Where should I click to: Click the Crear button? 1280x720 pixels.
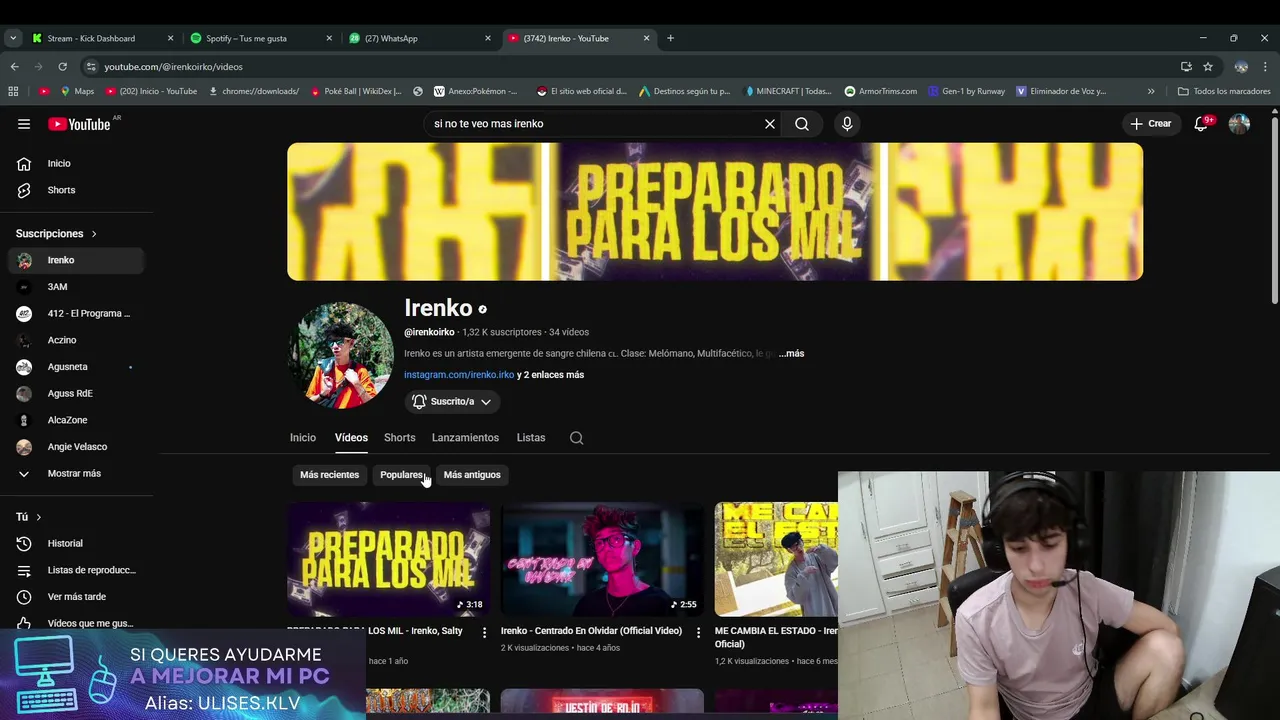pos(1151,124)
